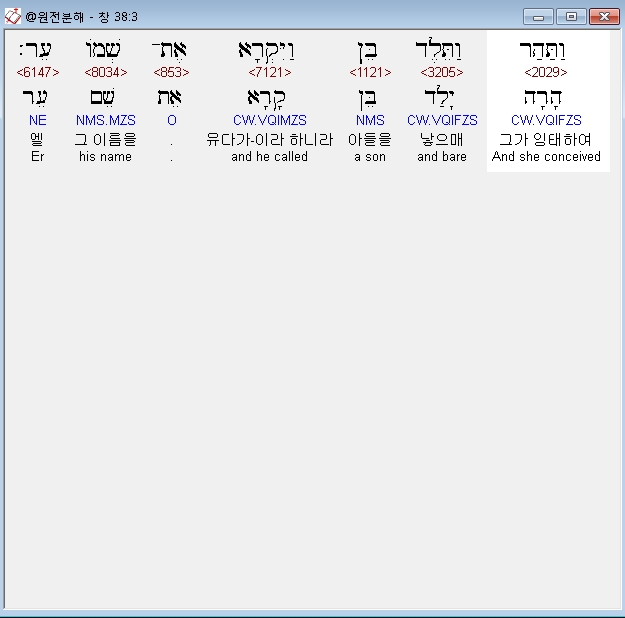Select Korean gloss '그 이름을'
This screenshot has height=618, width=625.
[105, 139]
